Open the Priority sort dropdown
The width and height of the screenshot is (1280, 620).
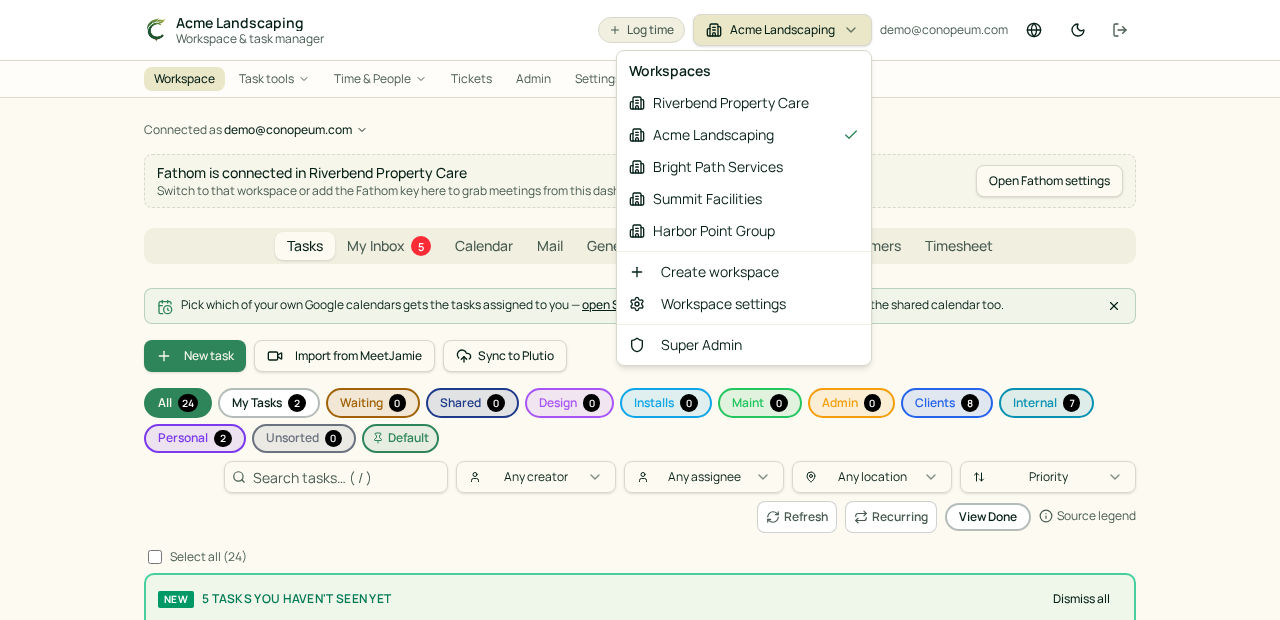(x=1048, y=477)
